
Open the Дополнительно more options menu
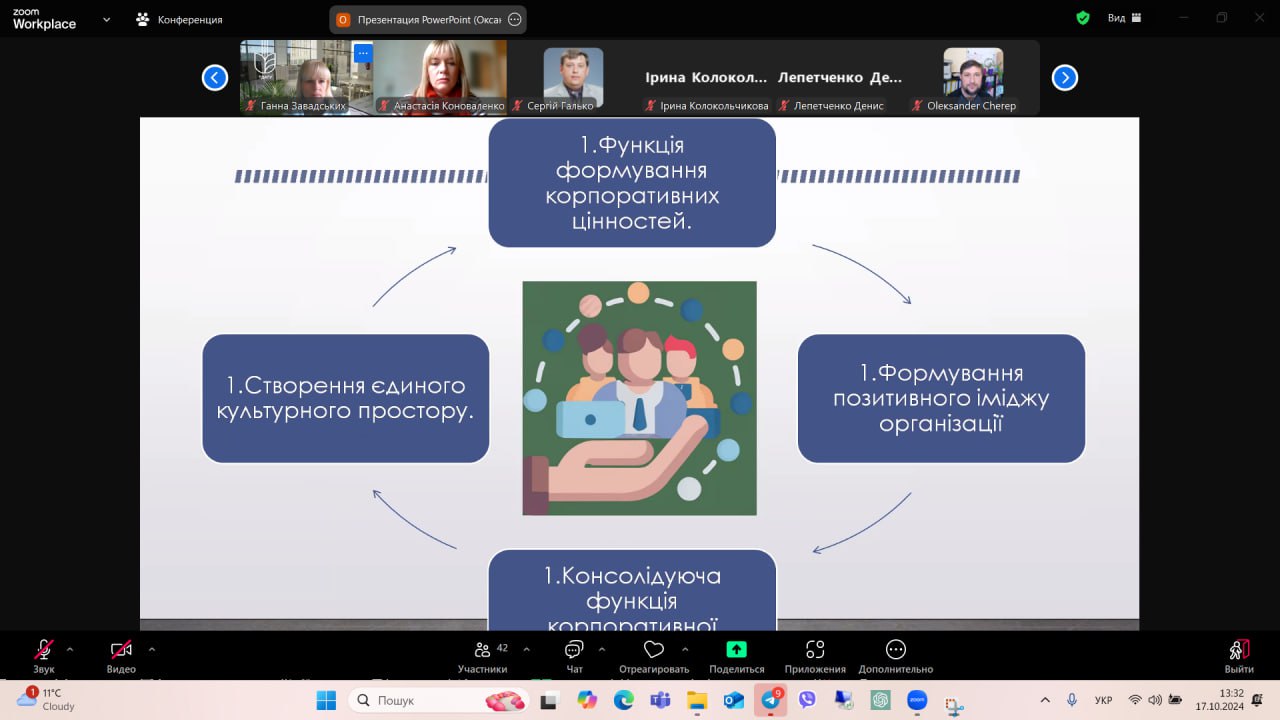(896, 656)
